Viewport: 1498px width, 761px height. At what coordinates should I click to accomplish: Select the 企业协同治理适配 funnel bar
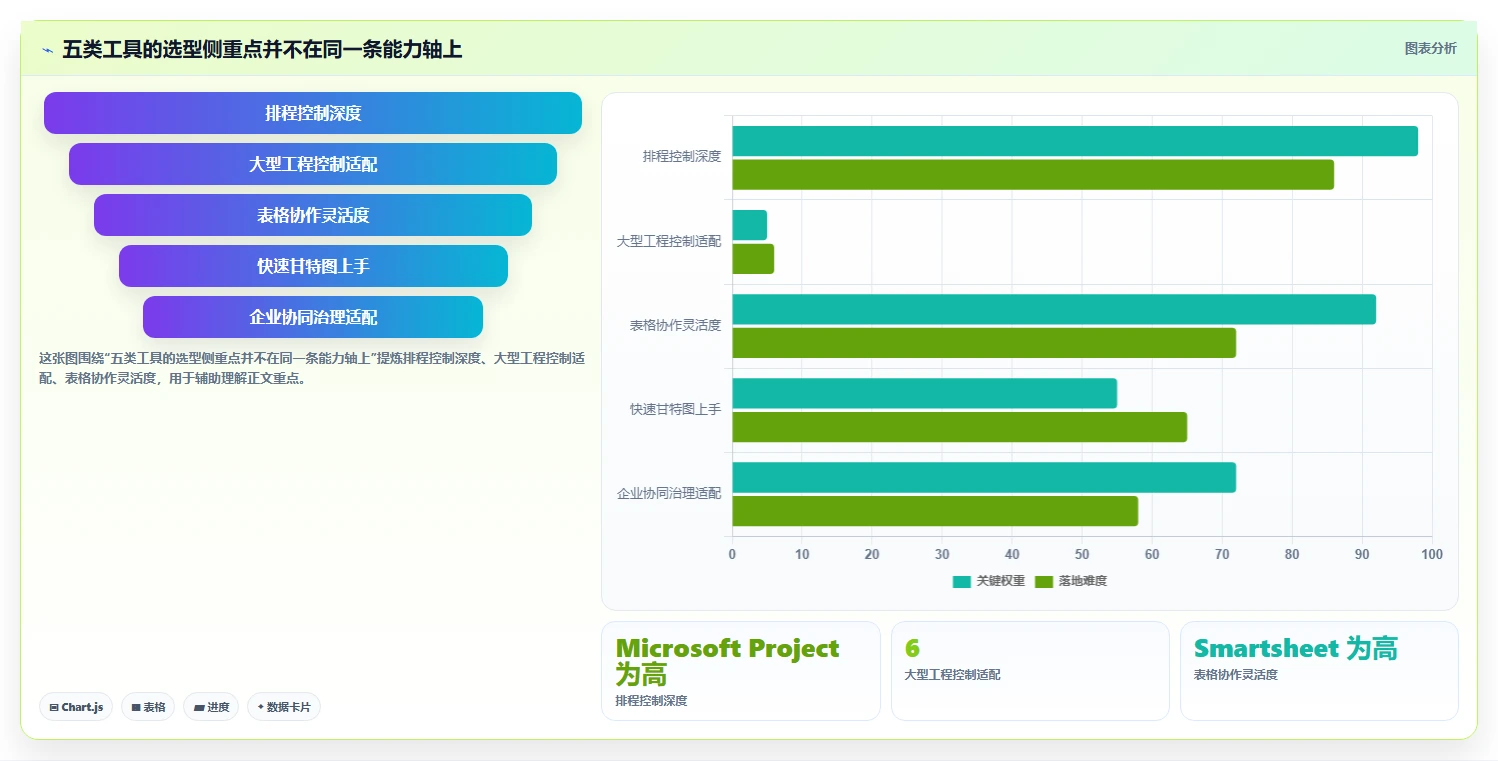[x=313, y=317]
